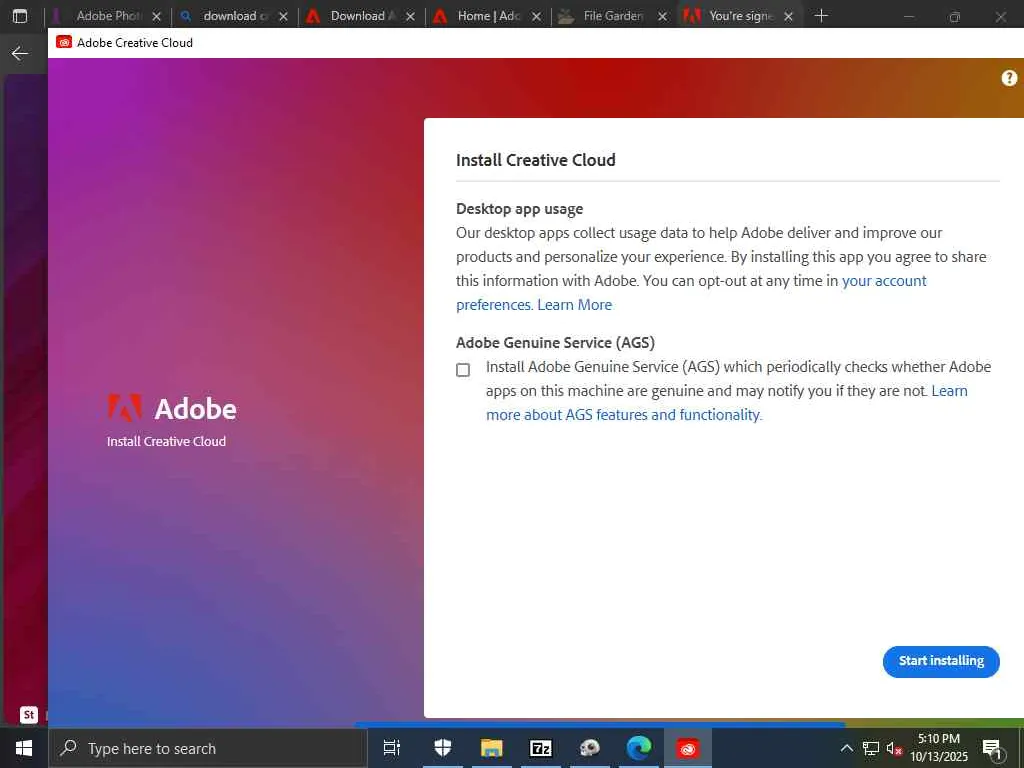Open Task View from the taskbar
This screenshot has width=1024, height=768.
click(392, 748)
